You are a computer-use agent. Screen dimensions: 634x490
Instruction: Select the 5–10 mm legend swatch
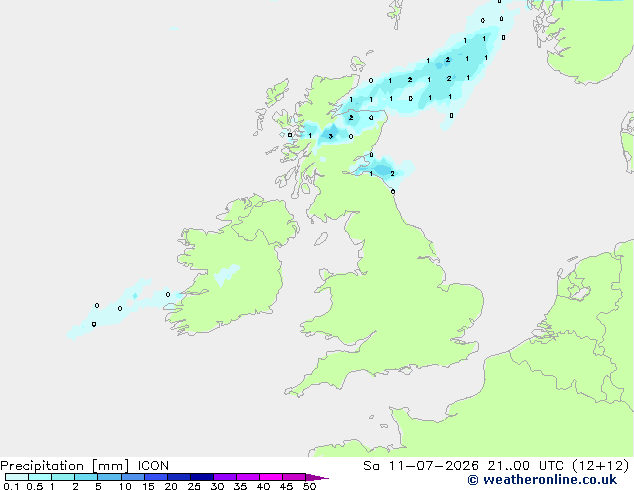coord(109,477)
